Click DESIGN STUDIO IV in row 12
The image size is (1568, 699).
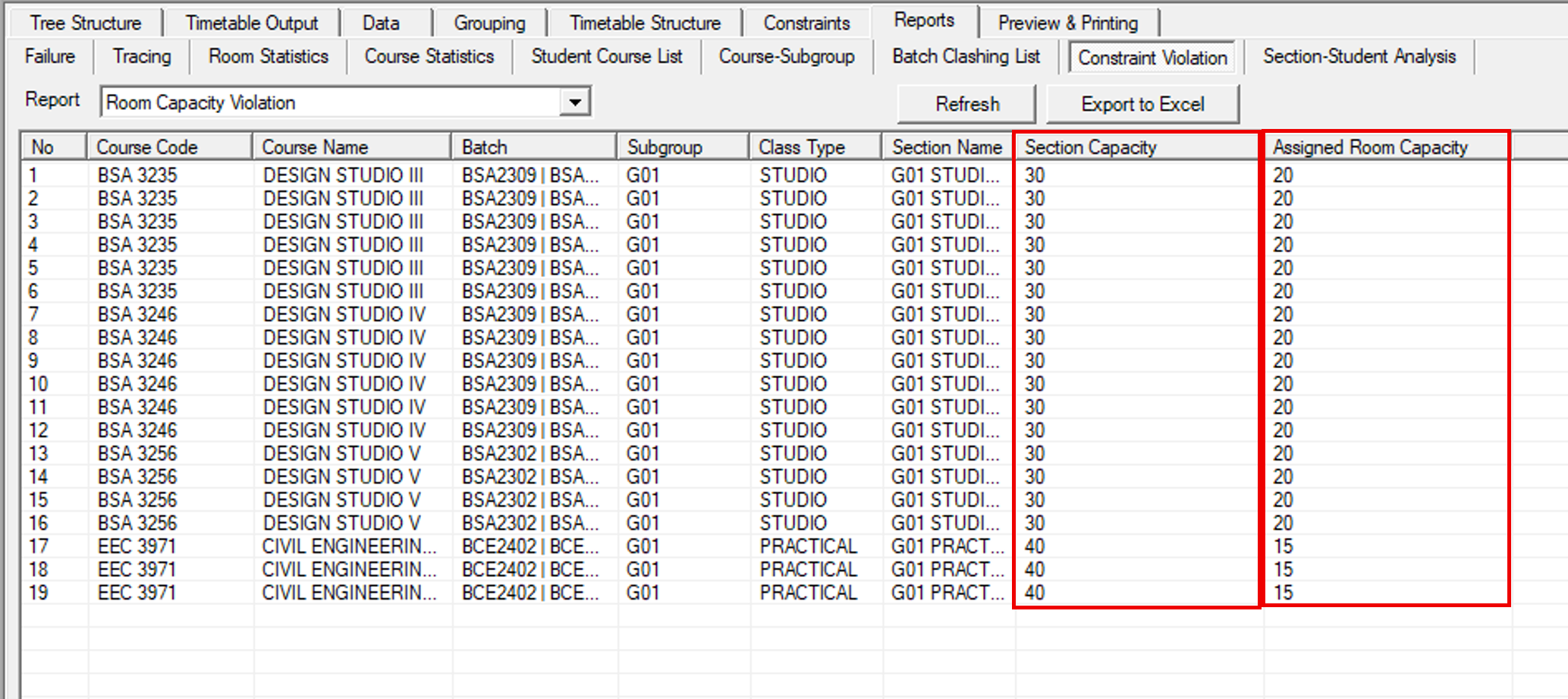point(344,430)
